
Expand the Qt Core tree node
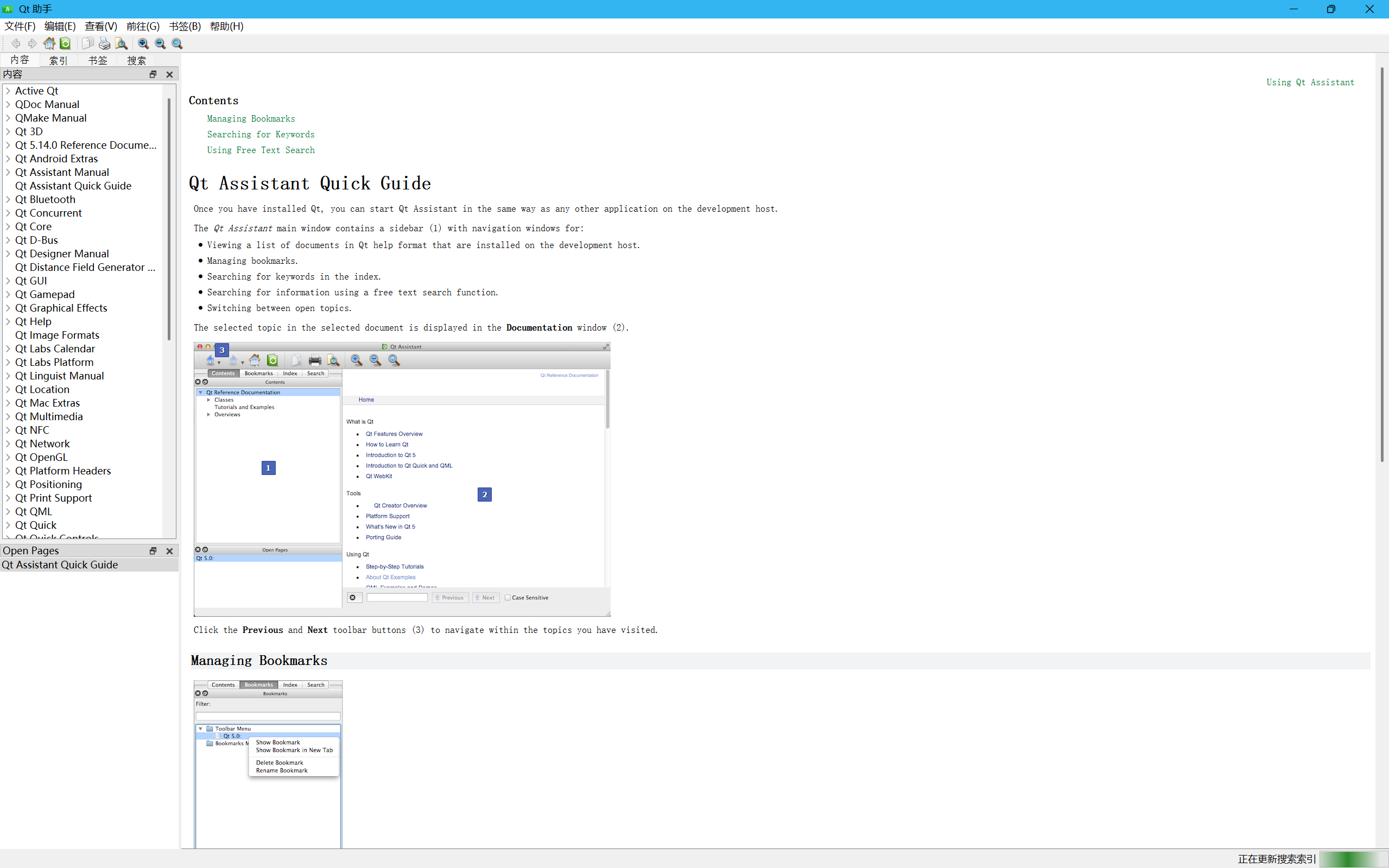[x=8, y=227]
